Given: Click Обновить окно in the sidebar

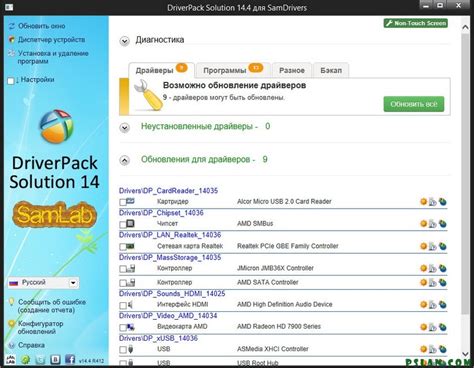Looking at the screenshot, I should coord(42,26).
